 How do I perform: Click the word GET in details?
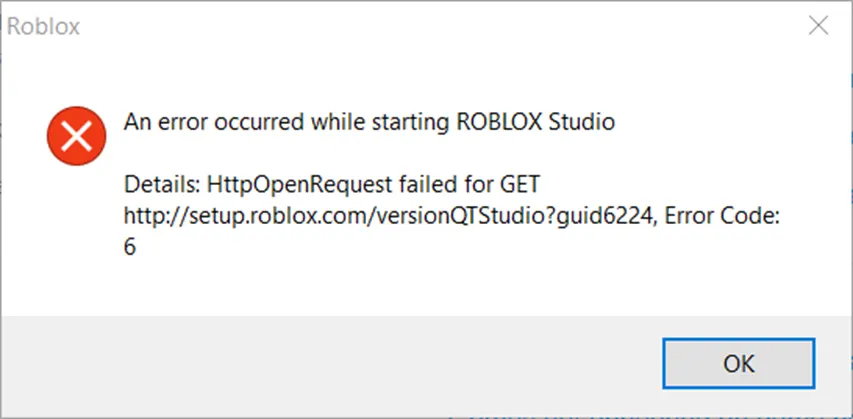coord(519,185)
